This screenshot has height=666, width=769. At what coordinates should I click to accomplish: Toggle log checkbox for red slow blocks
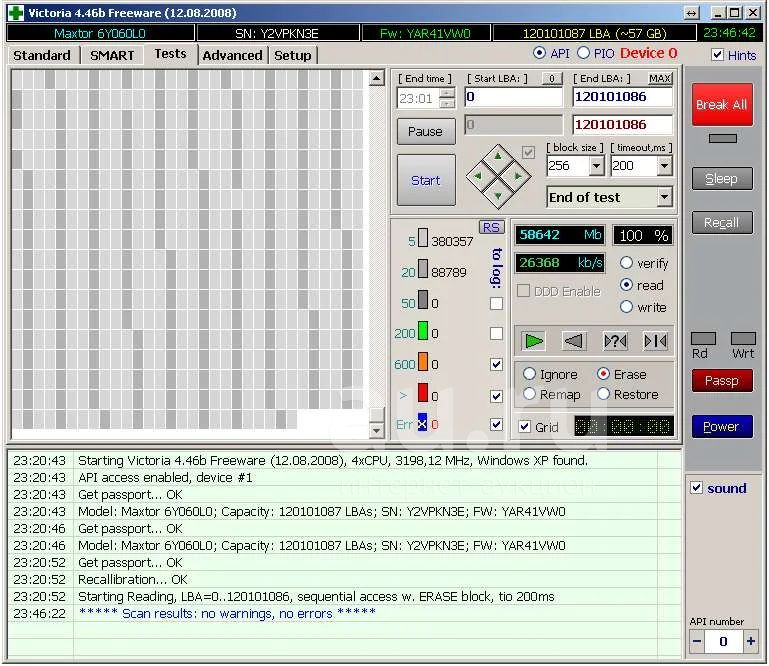point(496,396)
